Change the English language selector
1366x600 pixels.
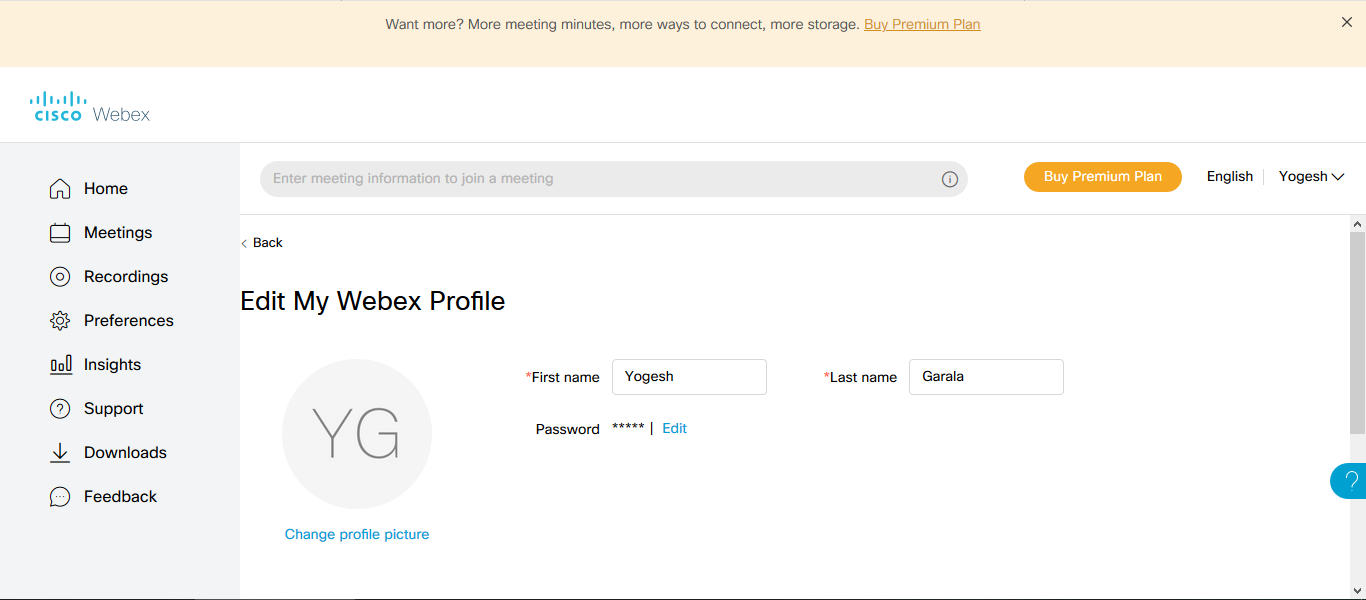1229,176
